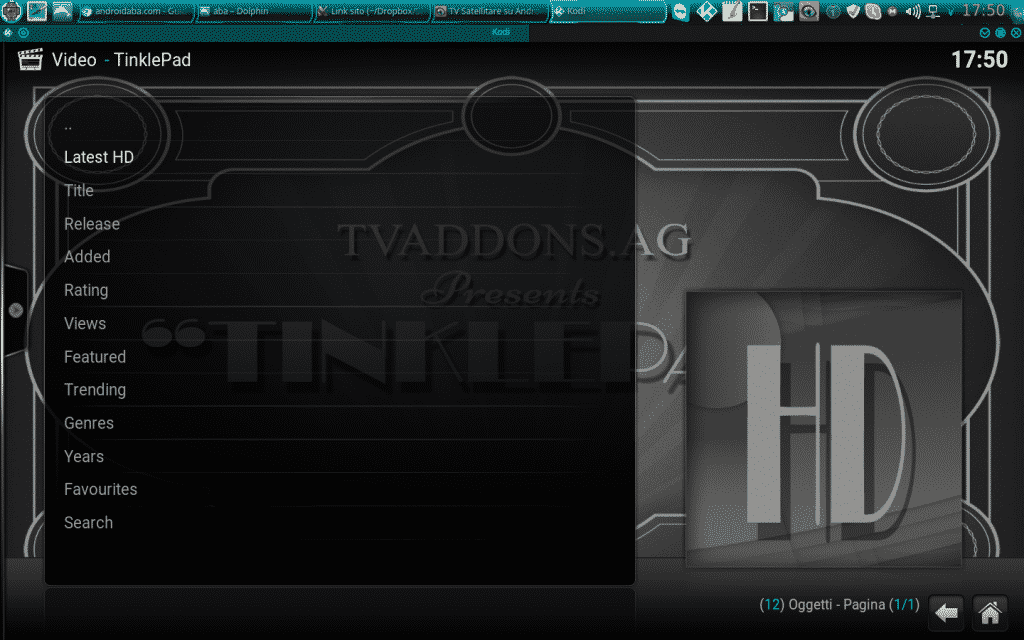Click the video clapperboard icon in header
The height and width of the screenshot is (640, 1024).
click(x=30, y=59)
